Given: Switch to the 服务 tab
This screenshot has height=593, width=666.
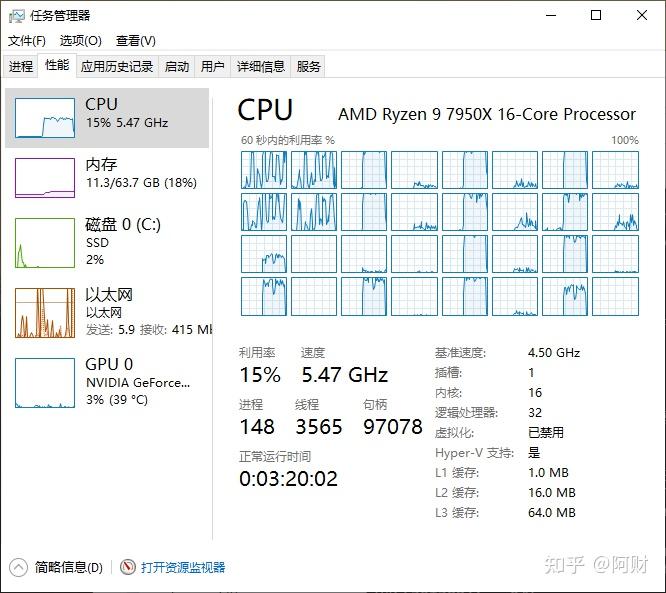Looking at the screenshot, I should [x=308, y=66].
